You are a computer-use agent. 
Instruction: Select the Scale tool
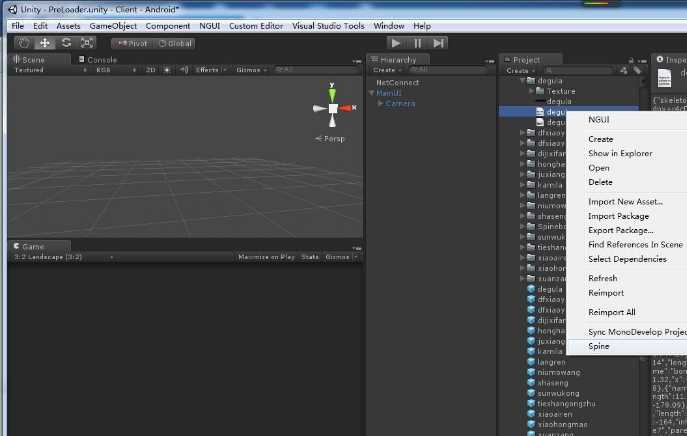[87, 43]
